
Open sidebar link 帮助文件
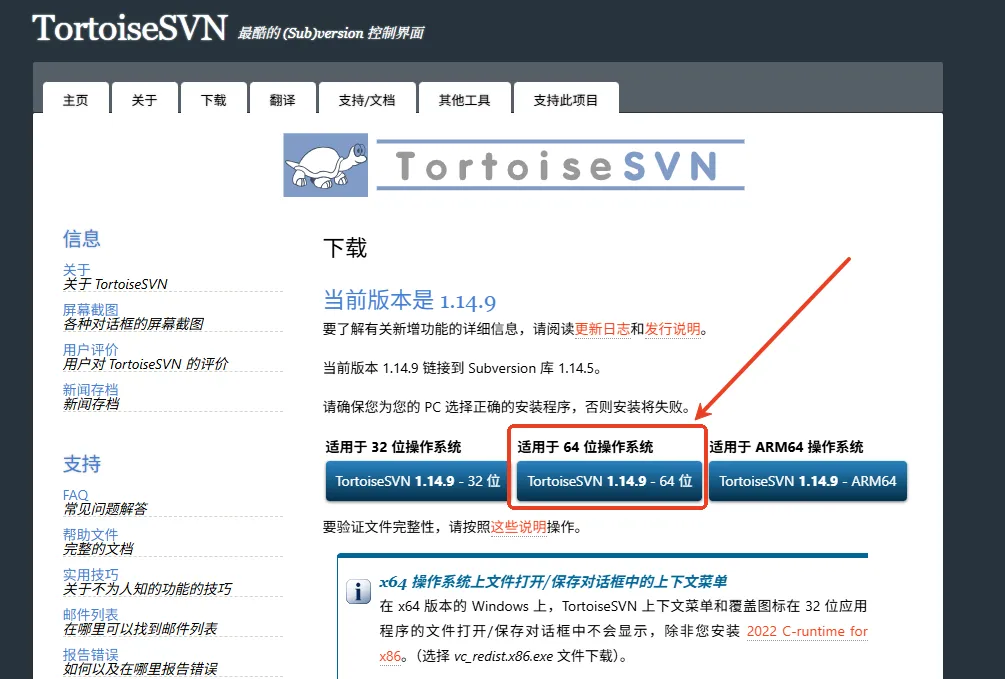point(90,534)
